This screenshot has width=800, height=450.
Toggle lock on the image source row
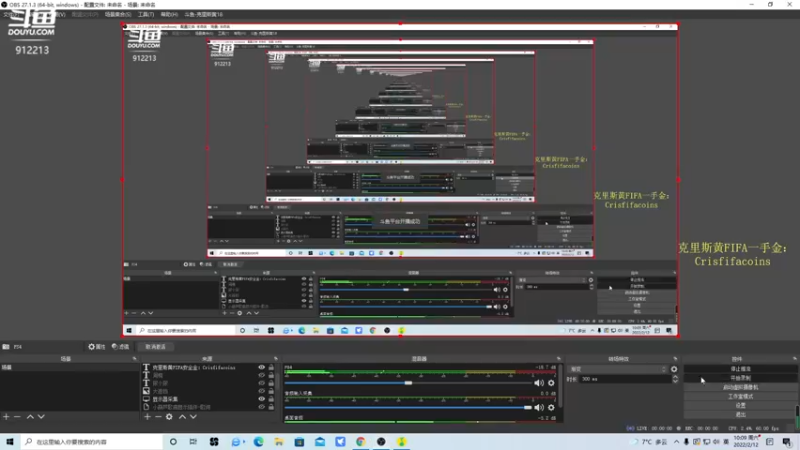(x=271, y=391)
